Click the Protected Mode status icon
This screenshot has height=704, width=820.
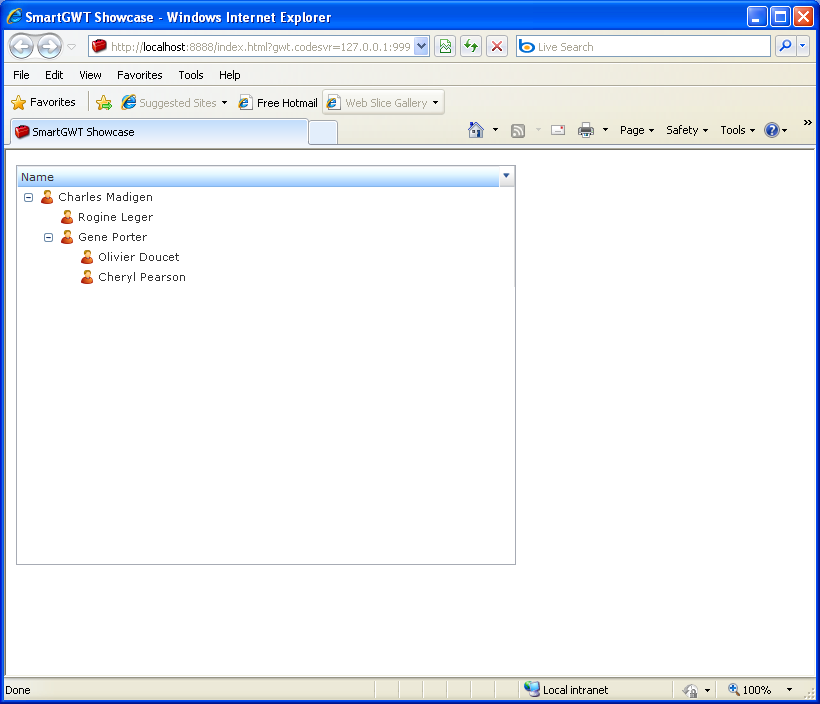coord(690,690)
